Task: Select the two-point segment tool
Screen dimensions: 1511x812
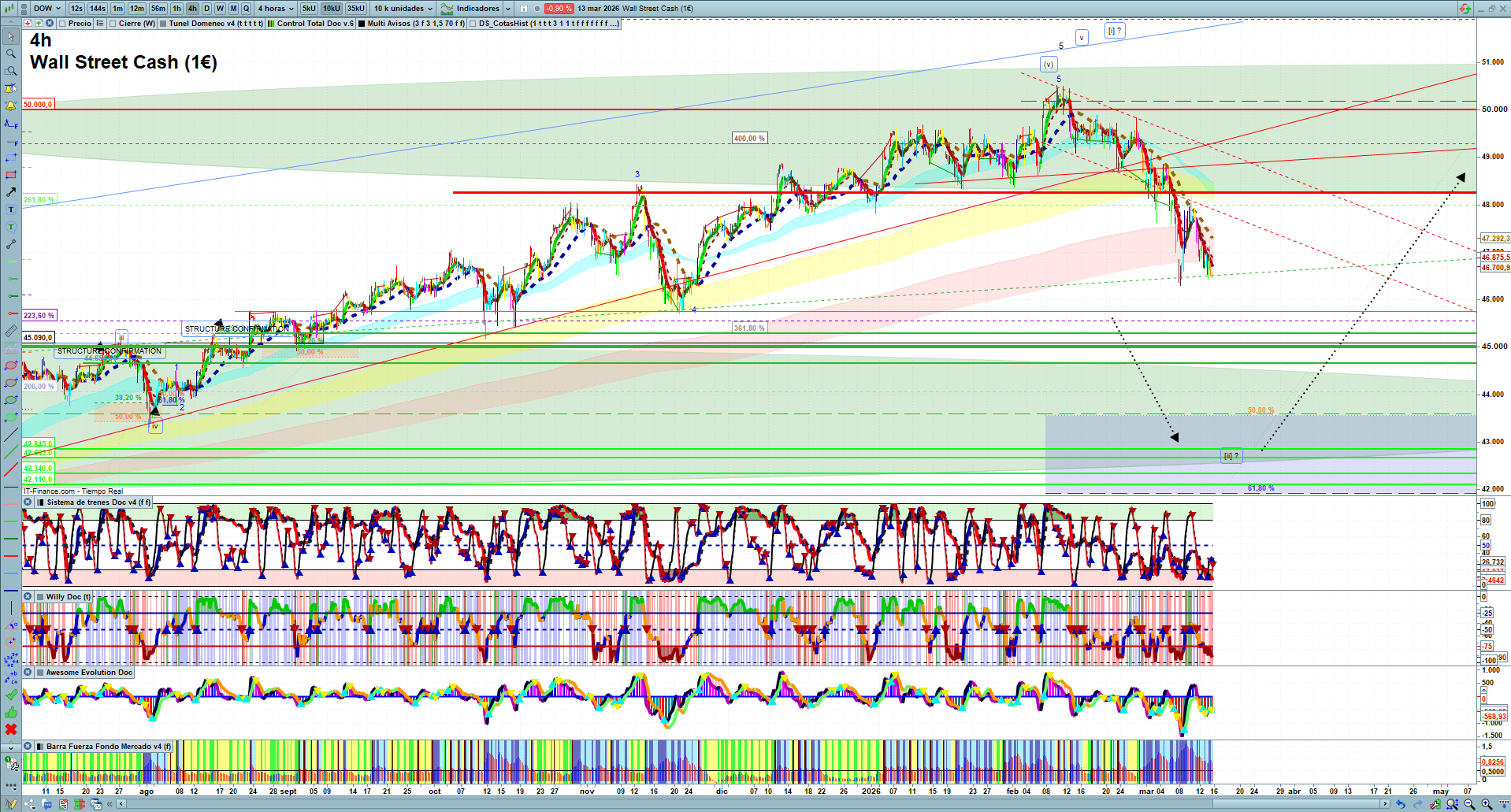Action: (11, 244)
